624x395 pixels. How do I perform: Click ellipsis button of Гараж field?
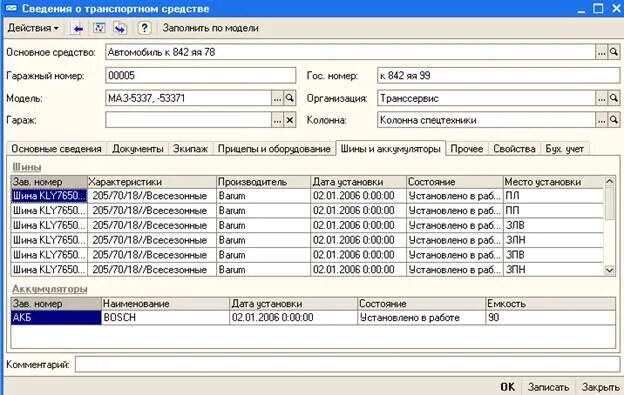pyautogui.click(x=277, y=120)
